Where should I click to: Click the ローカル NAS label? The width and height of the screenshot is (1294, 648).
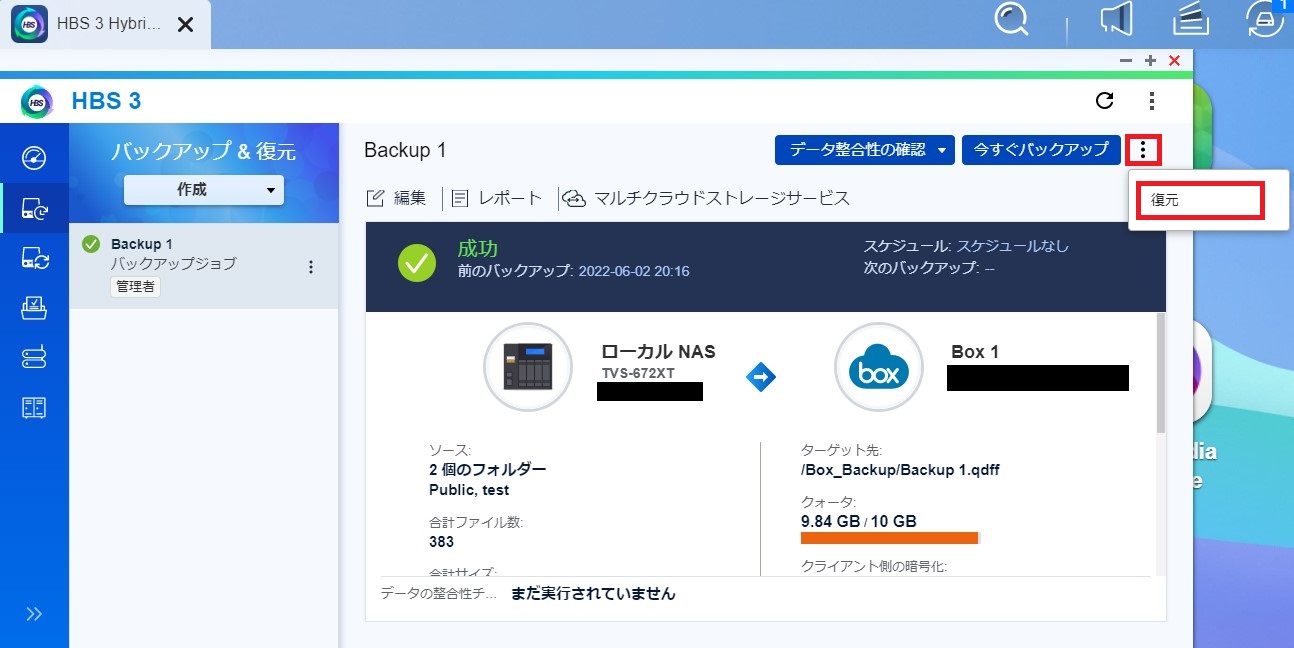point(658,352)
